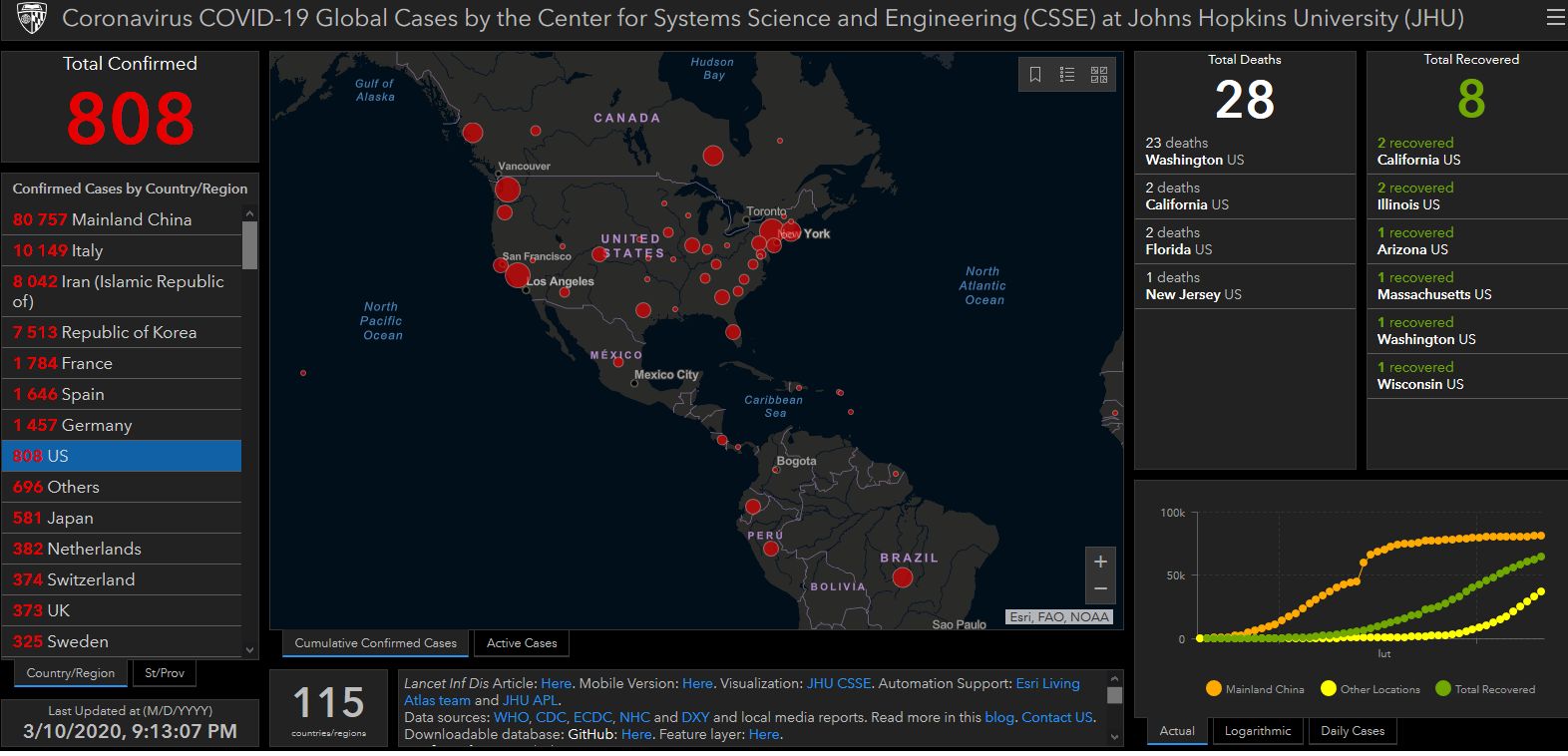Select France in country list
The width and height of the screenshot is (1568, 756).
point(122,363)
